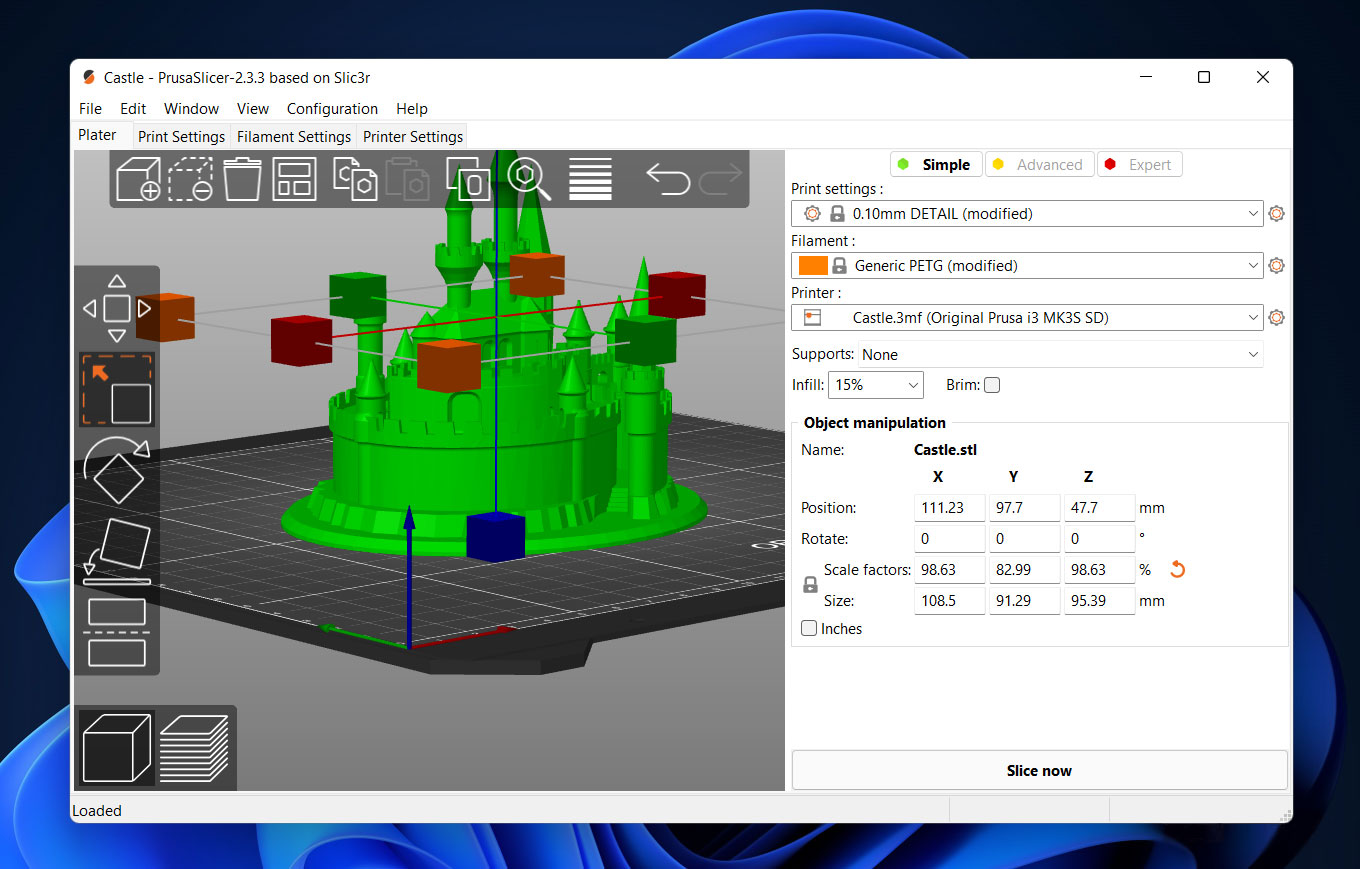Select the Place on face tool
1360x869 pixels.
pyautogui.click(x=117, y=551)
